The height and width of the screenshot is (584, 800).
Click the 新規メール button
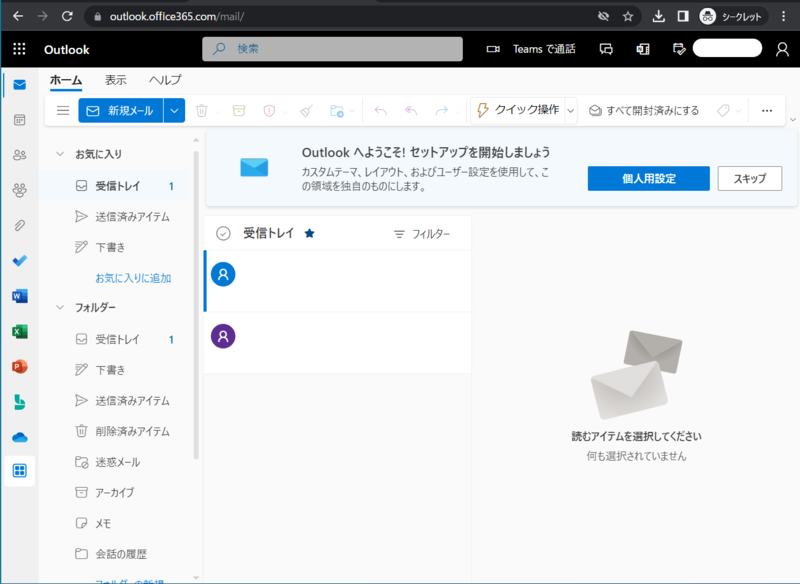click(121, 111)
